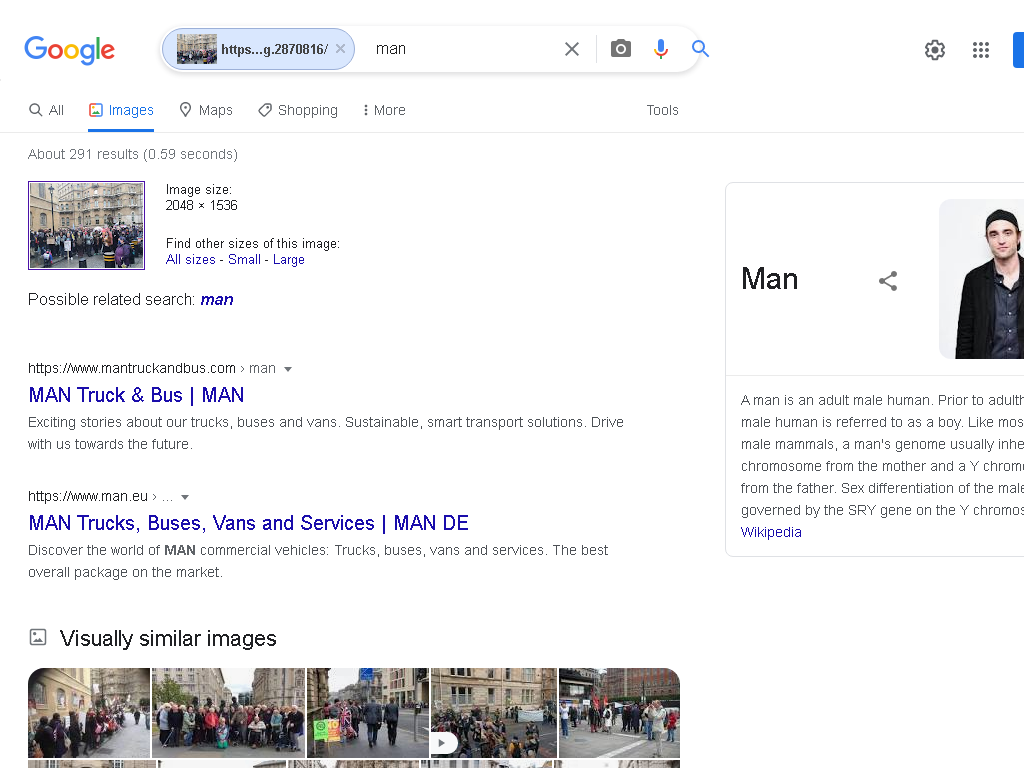Remove the uploaded image chip

(x=340, y=49)
